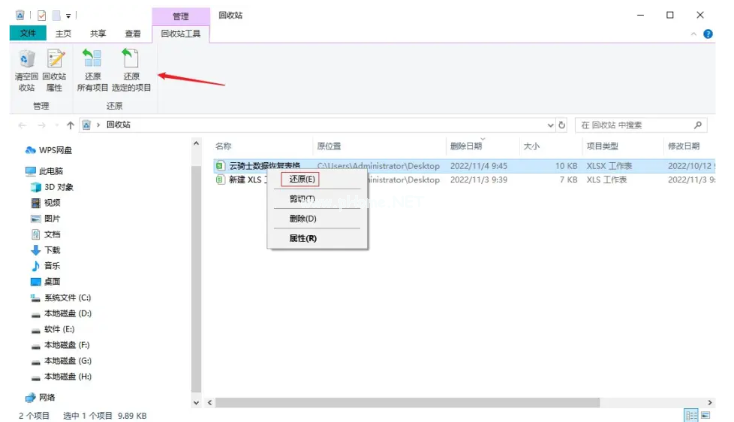Expand the address bar history dropdown
The height and width of the screenshot is (422, 734).
tap(550, 125)
